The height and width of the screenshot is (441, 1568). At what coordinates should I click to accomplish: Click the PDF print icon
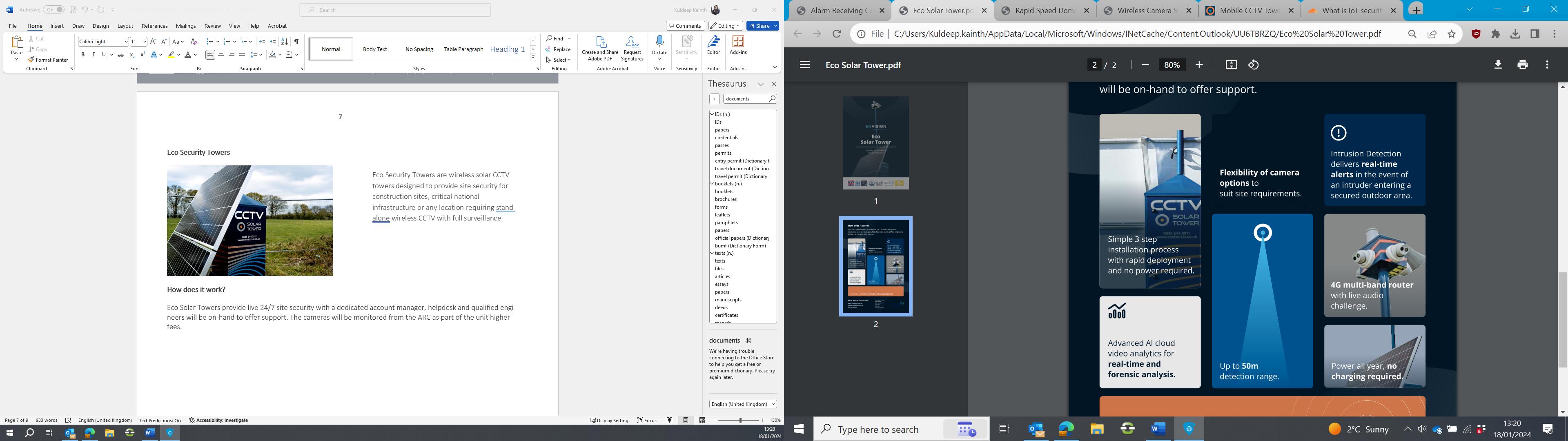point(1522,65)
